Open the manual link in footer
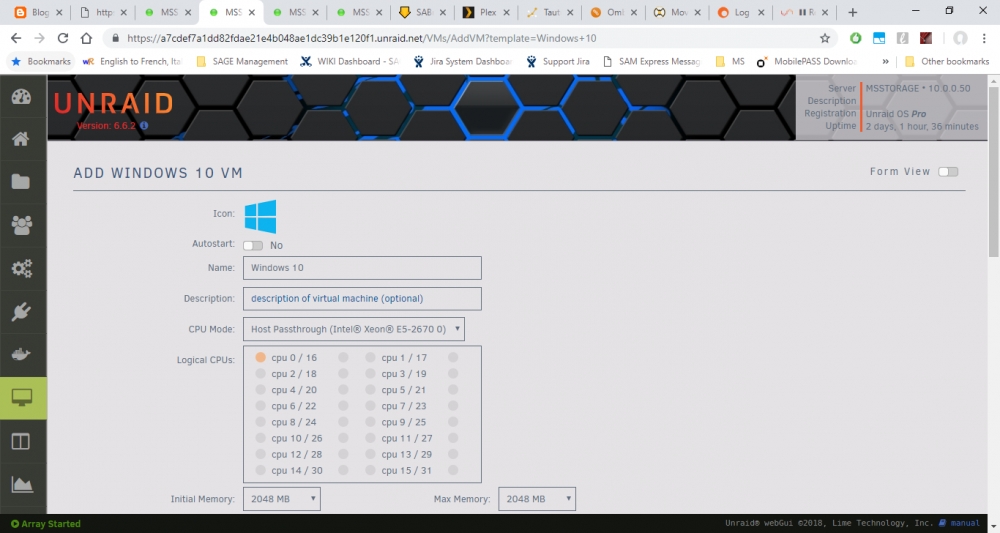 (x=959, y=523)
